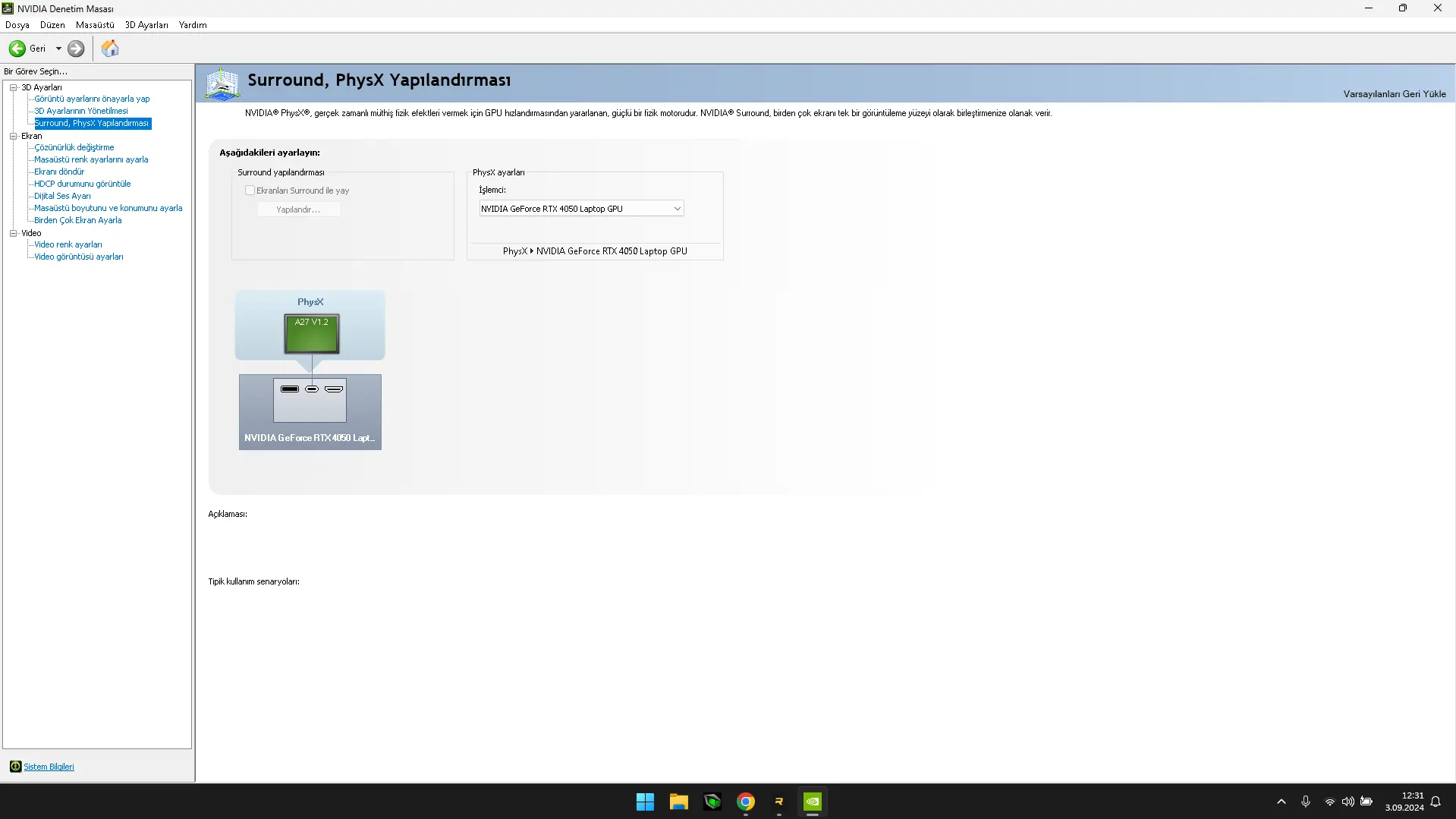Open the İşlemci PhysX processor dropdown
The image size is (1456, 819).
point(581,209)
